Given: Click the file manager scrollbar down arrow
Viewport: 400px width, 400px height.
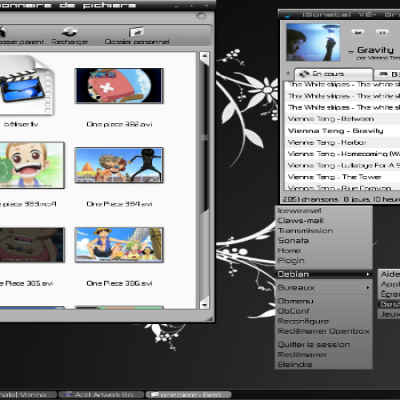Looking at the screenshot, I should [204, 304].
